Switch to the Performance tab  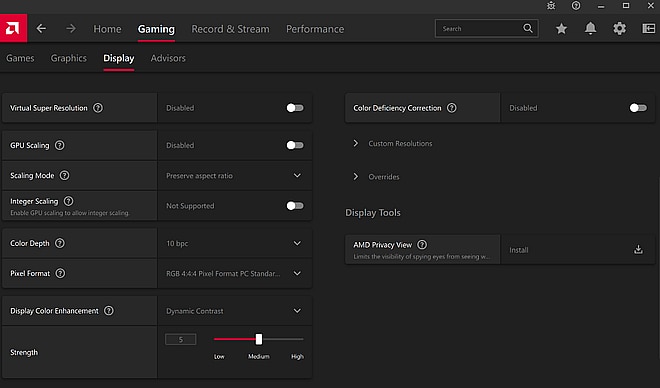pyautogui.click(x=315, y=29)
